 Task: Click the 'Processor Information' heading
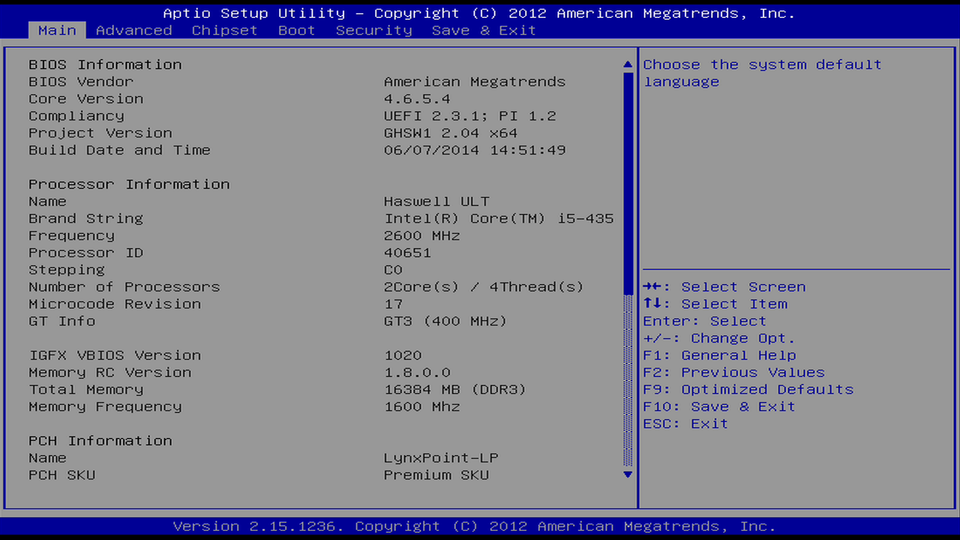click(129, 184)
